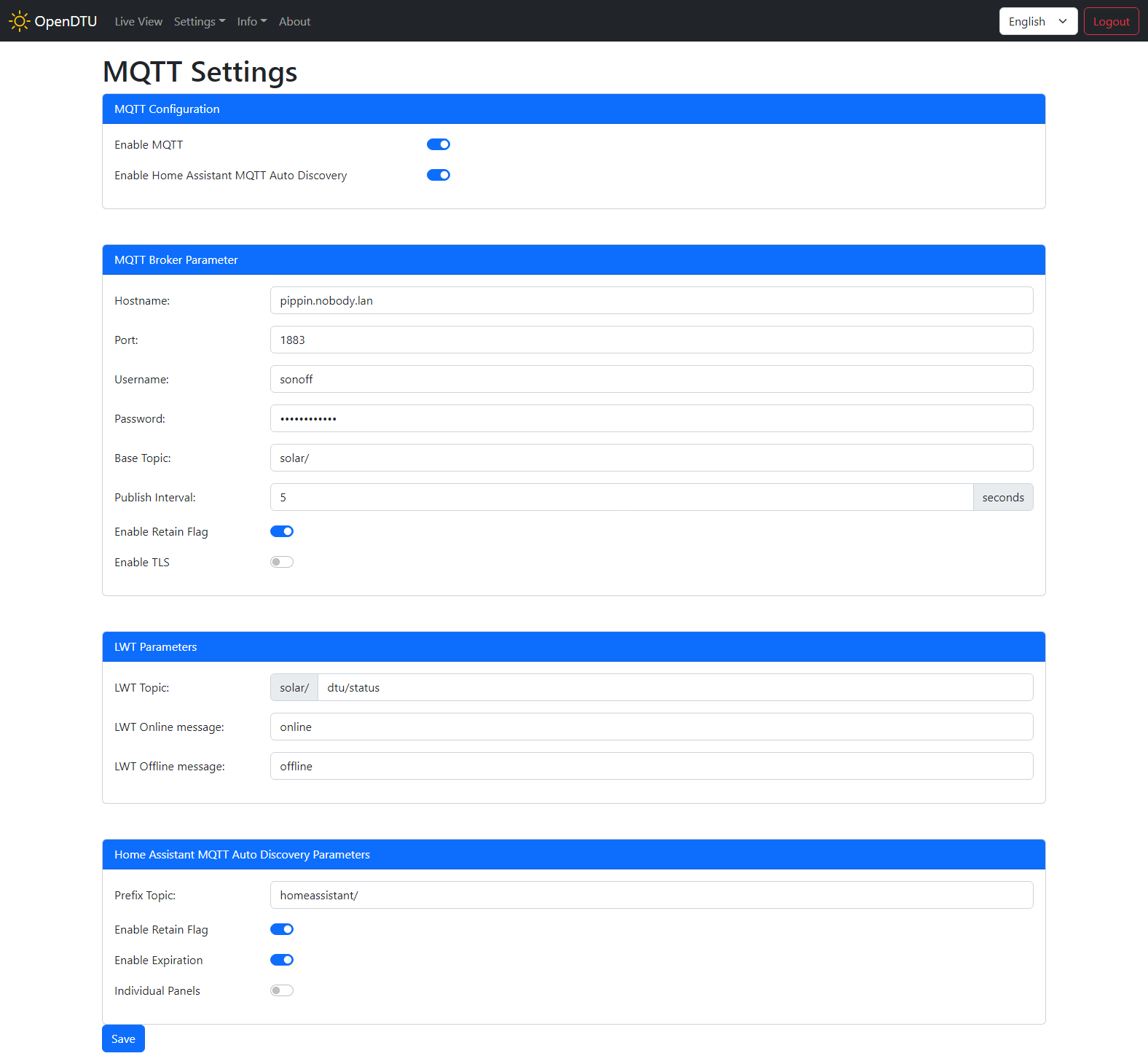Click into the Hostname field
Viewport: 1148px width, 1064px height.
(651, 300)
